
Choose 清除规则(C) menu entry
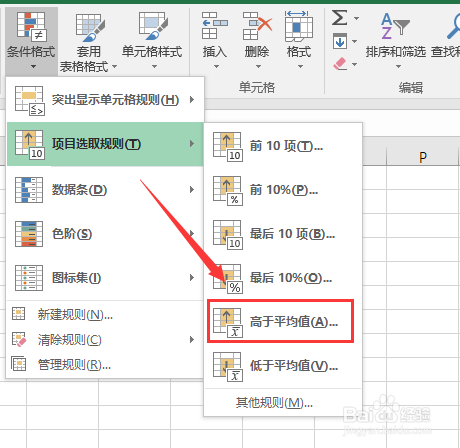pyautogui.click(x=105, y=340)
